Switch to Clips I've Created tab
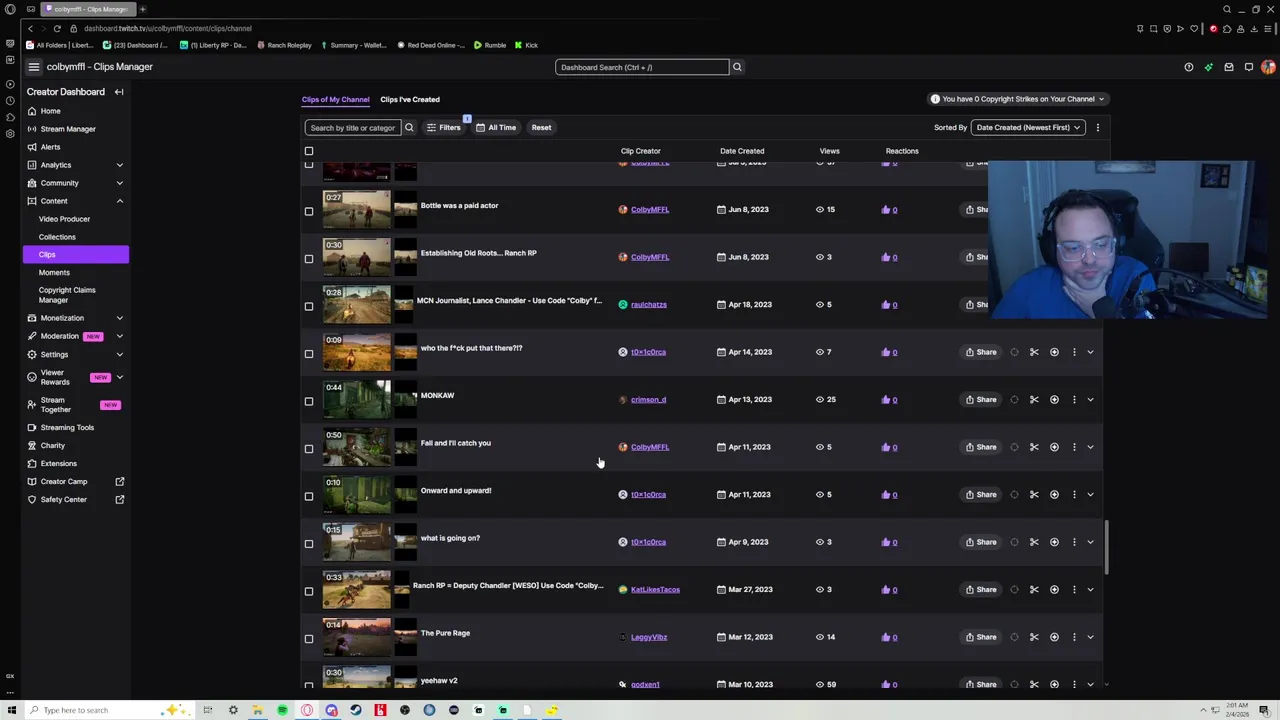This screenshot has width=1280, height=720. pos(409,99)
